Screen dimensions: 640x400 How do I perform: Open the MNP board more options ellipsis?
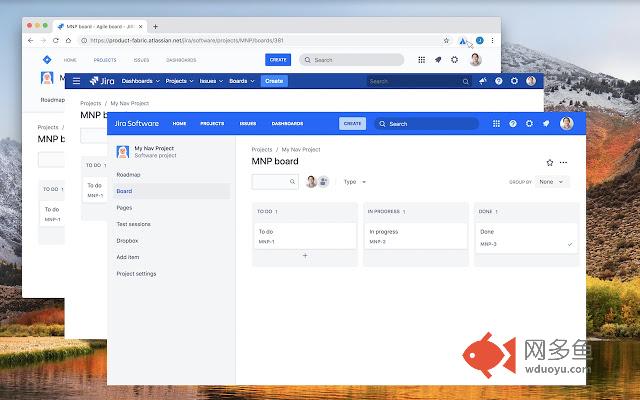pos(564,162)
